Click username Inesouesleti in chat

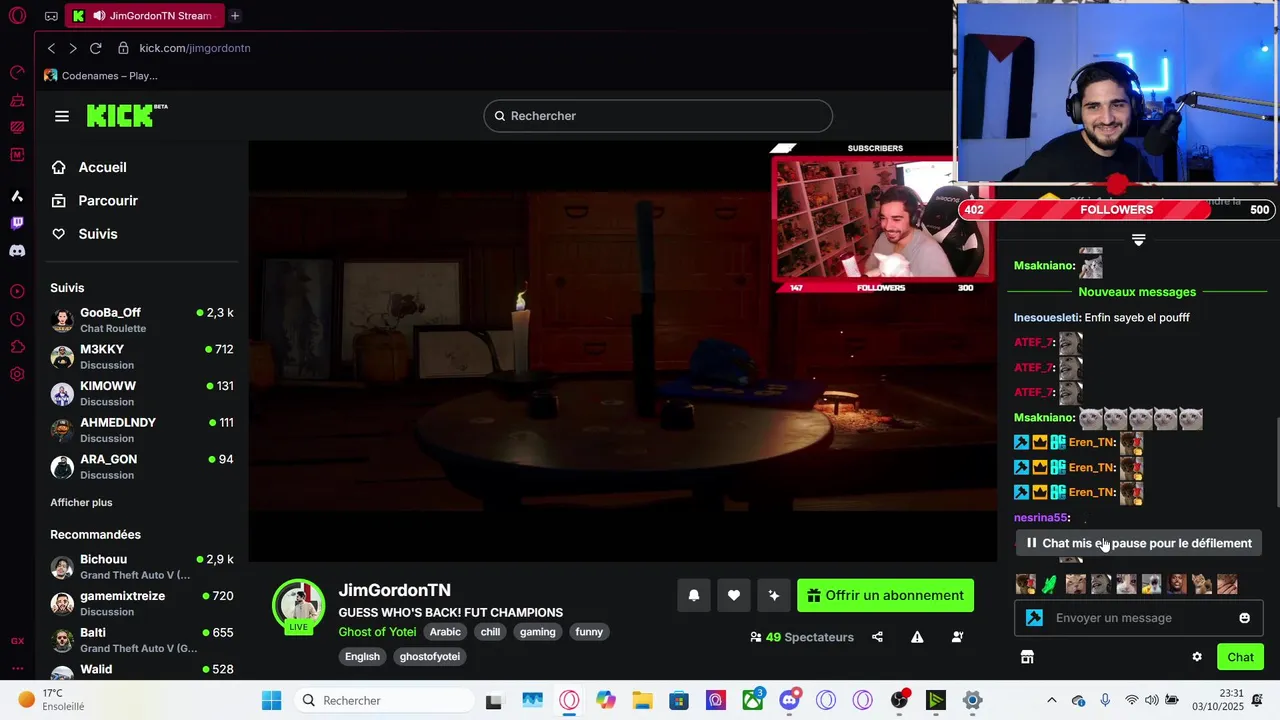(x=1047, y=317)
